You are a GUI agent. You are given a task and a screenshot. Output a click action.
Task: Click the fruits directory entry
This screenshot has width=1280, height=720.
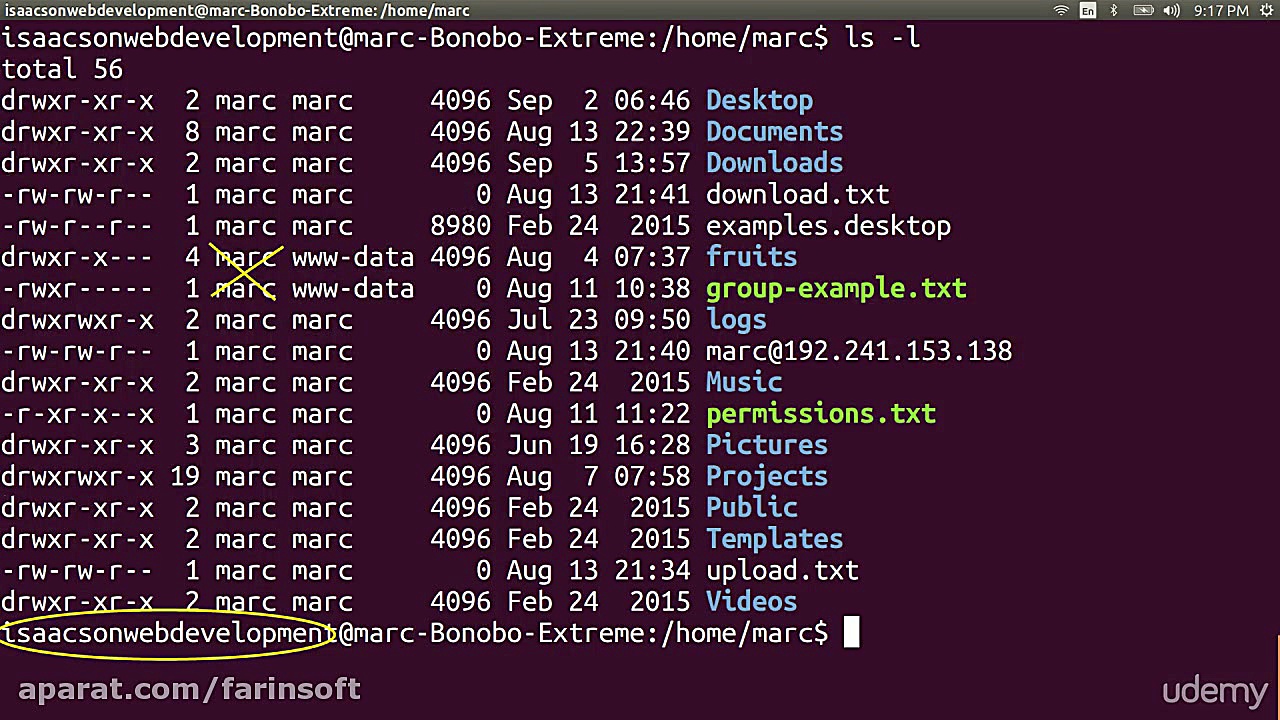click(x=751, y=257)
